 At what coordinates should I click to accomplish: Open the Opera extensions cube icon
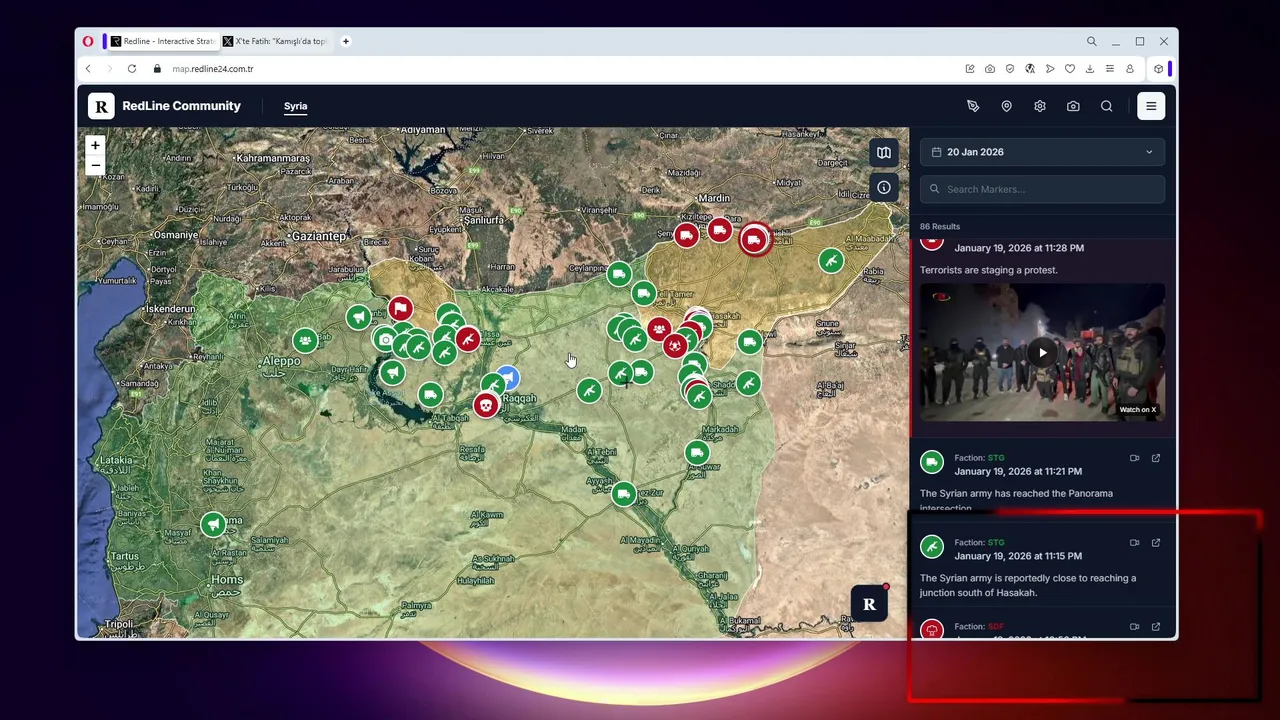tap(1158, 69)
